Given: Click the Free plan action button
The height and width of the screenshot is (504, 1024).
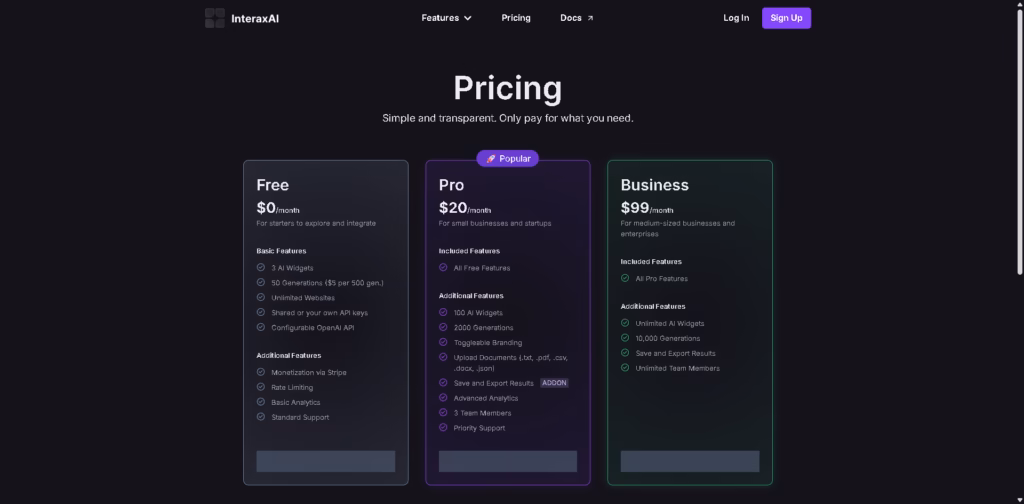Looking at the screenshot, I should click(326, 461).
